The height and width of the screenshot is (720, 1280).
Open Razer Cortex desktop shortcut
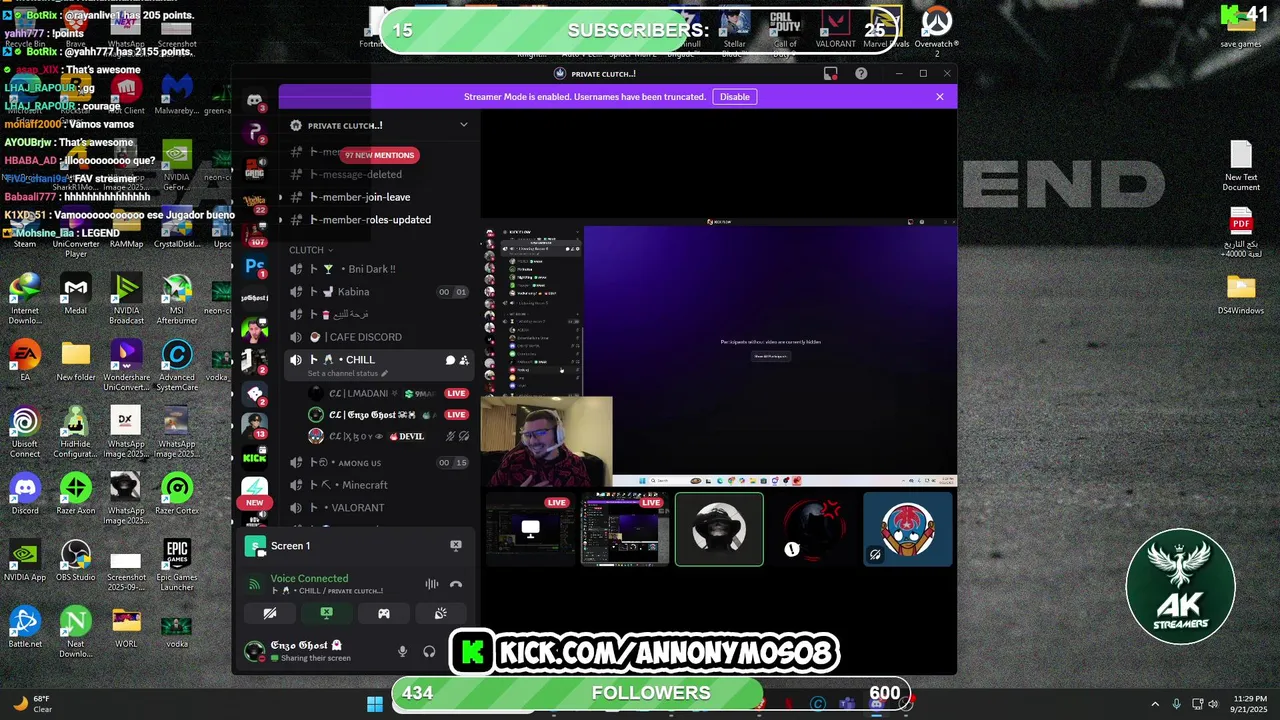177,495
